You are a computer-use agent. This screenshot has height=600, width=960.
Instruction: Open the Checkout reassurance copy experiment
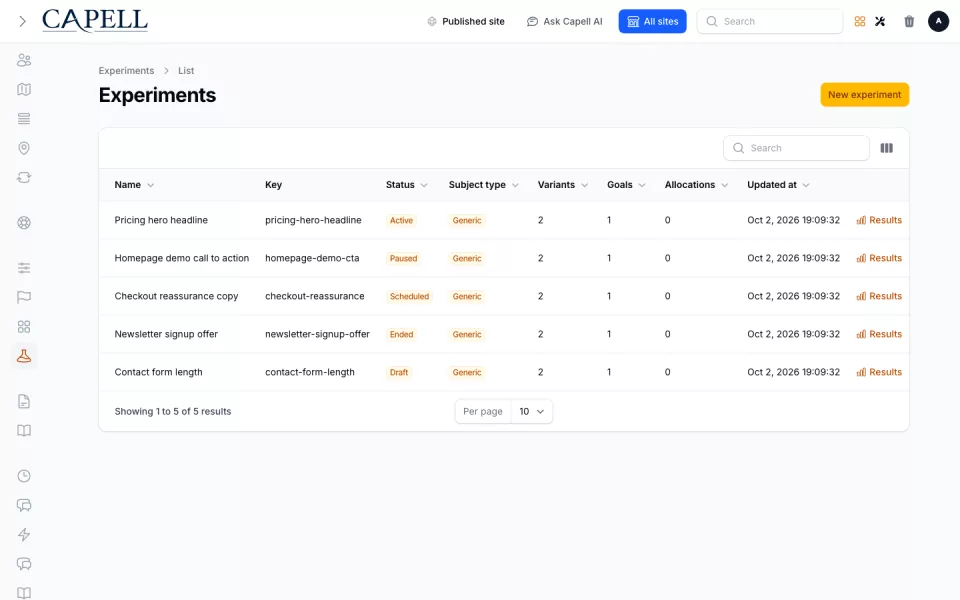pyautogui.click(x=176, y=296)
